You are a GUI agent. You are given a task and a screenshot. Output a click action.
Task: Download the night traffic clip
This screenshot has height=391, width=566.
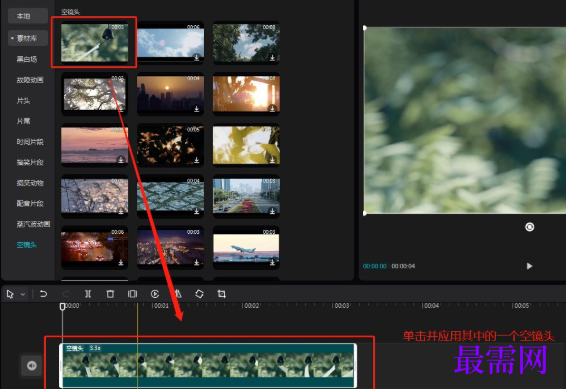[121, 262]
